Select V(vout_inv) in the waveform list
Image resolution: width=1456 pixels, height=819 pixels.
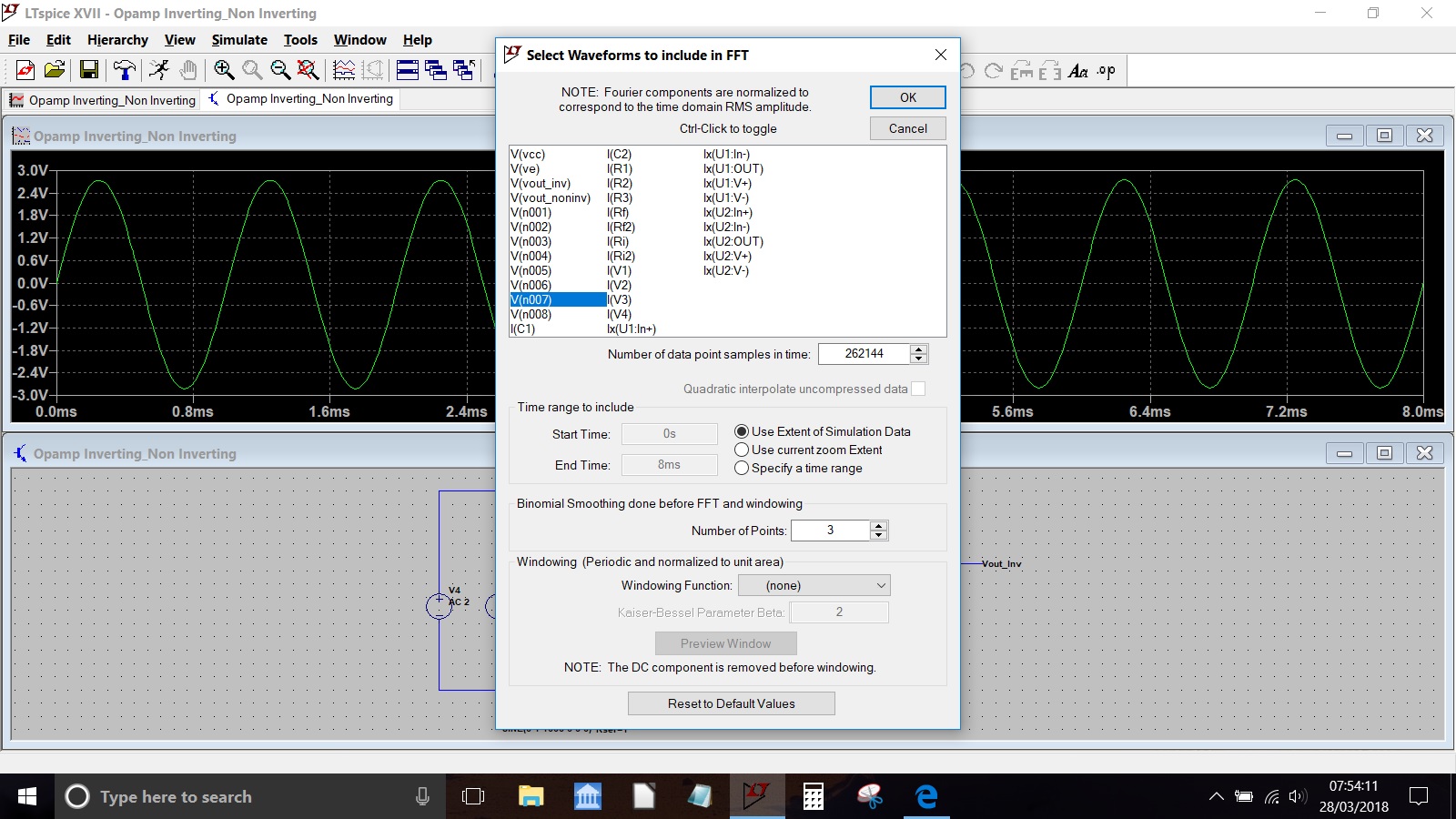click(x=541, y=183)
